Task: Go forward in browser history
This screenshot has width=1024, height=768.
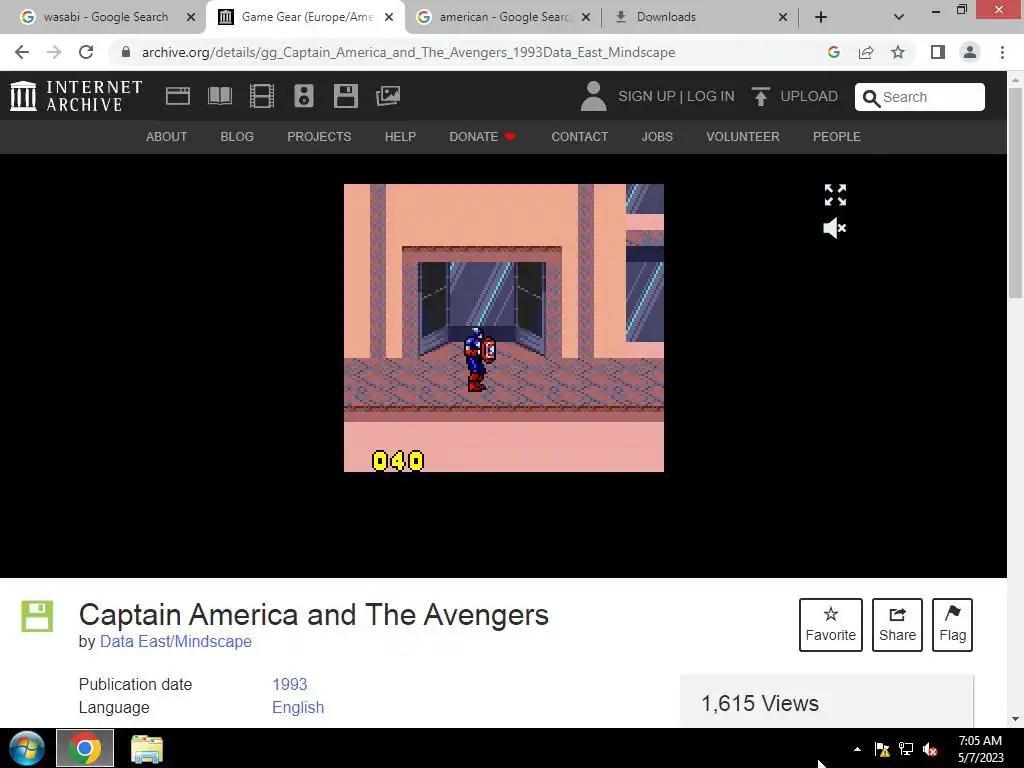Action: (54, 52)
